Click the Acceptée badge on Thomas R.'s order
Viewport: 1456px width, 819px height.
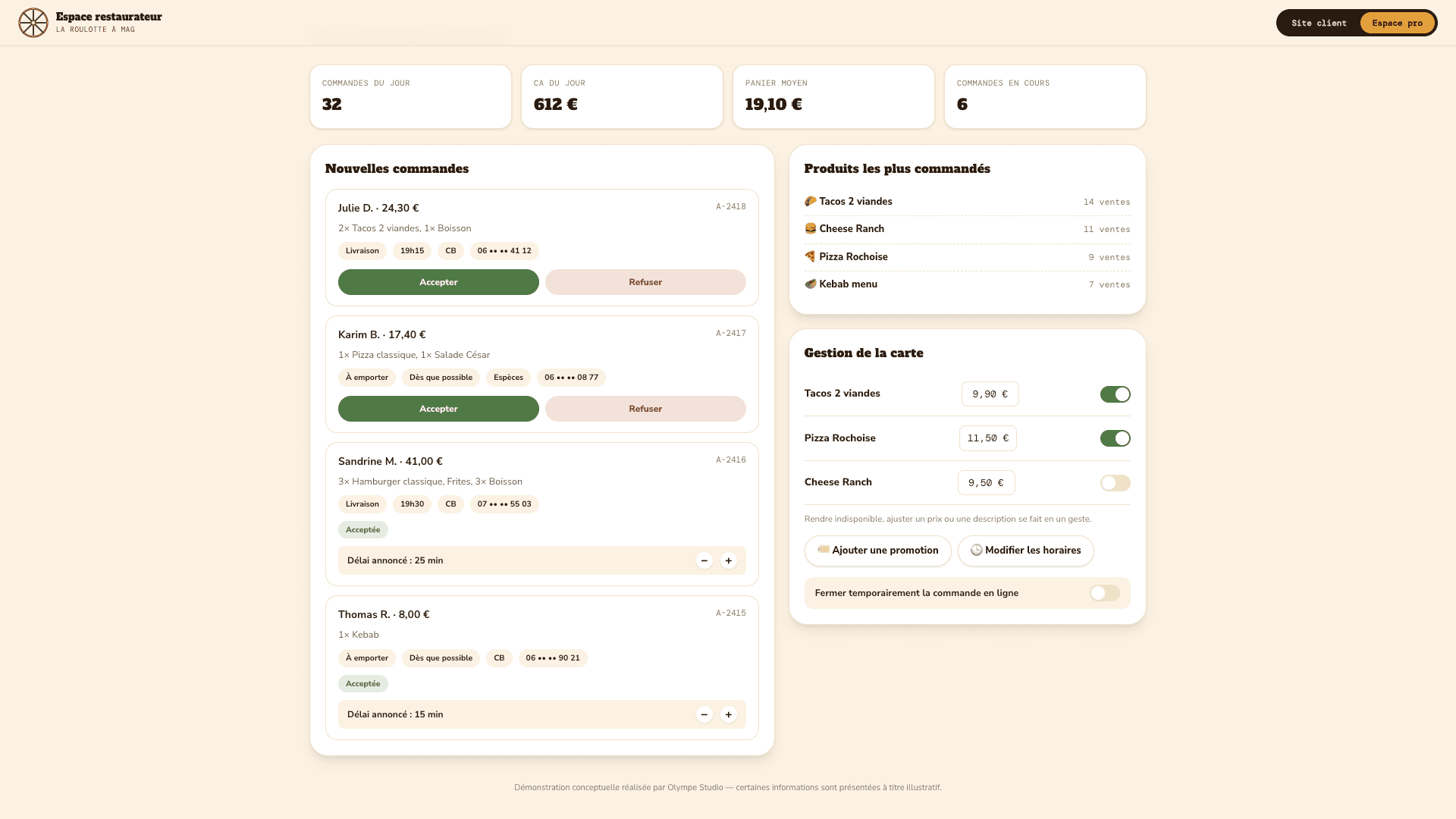pos(363,684)
